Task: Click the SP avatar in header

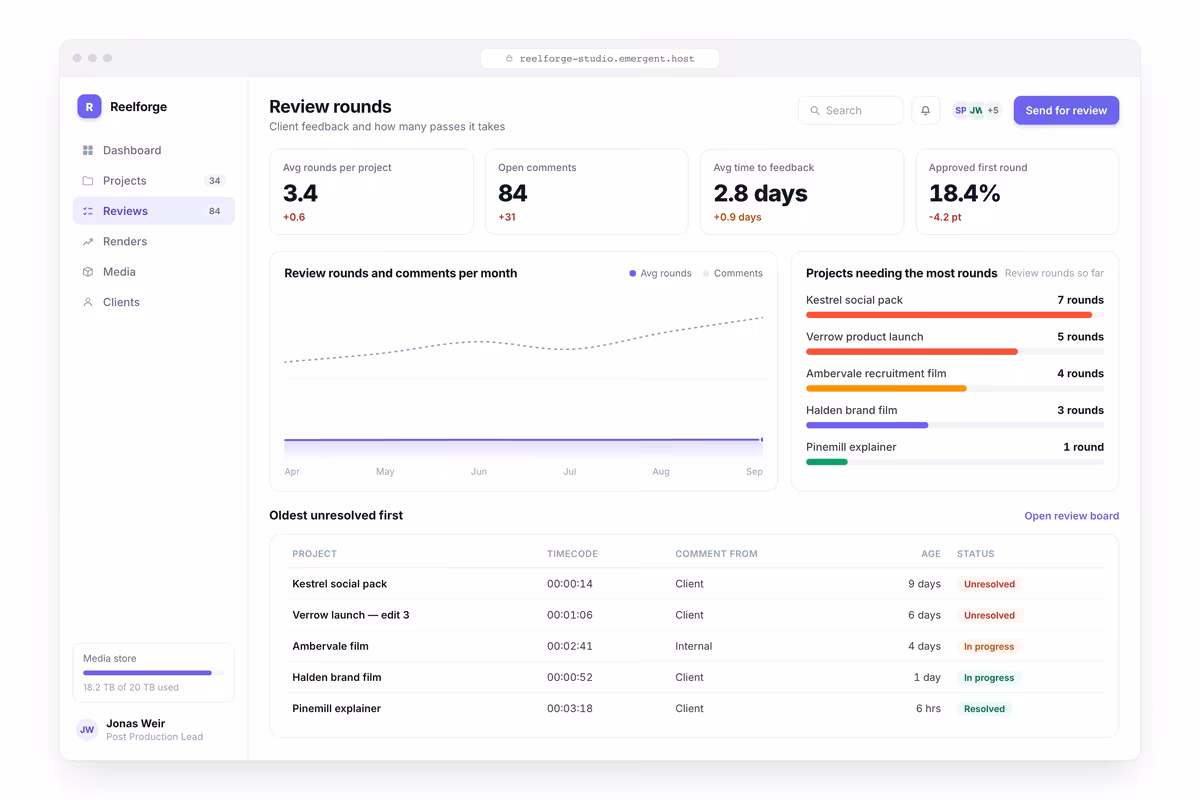Action: (960, 110)
